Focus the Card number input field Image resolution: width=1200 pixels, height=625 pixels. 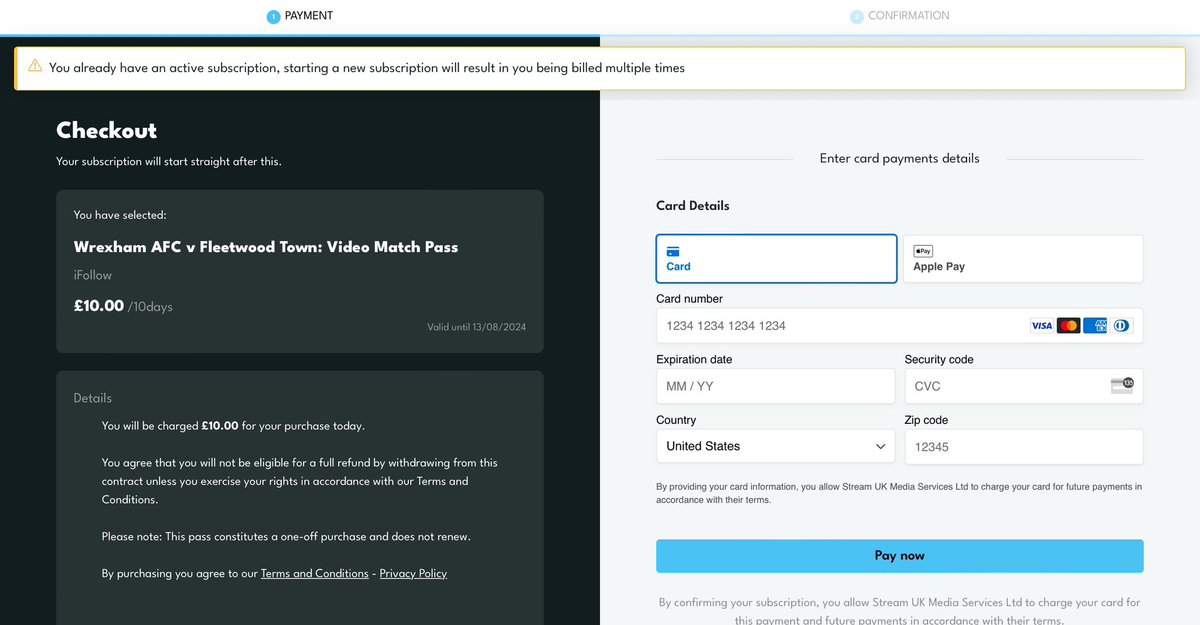tap(899, 326)
